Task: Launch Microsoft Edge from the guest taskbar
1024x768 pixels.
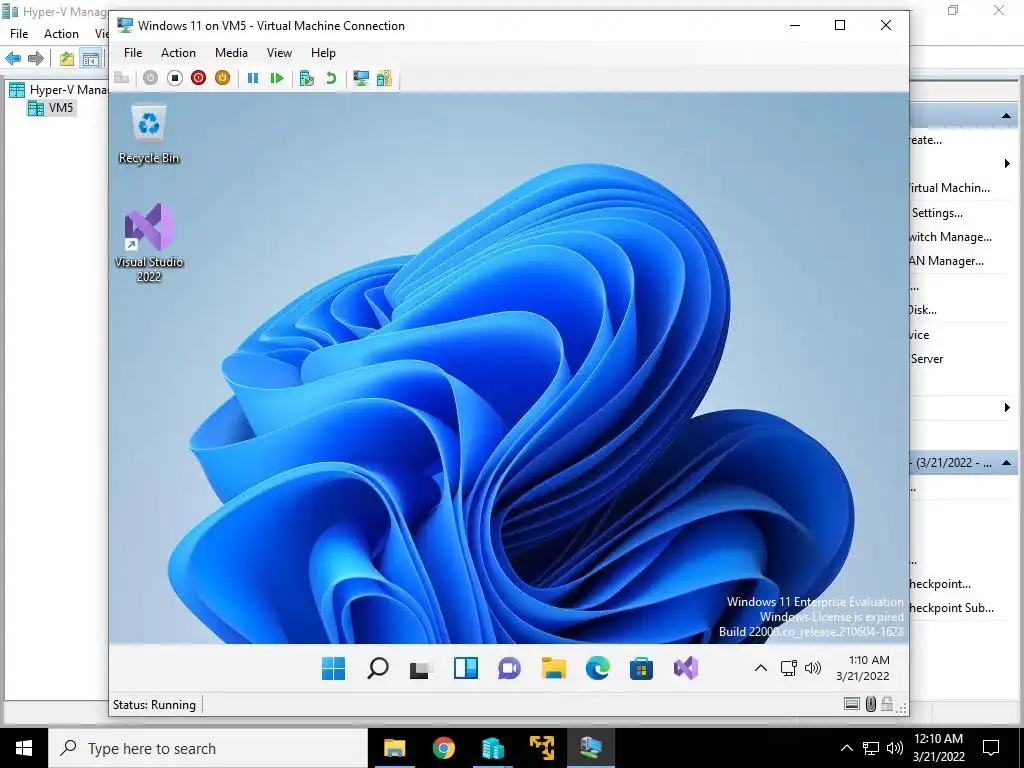Action: click(x=598, y=668)
